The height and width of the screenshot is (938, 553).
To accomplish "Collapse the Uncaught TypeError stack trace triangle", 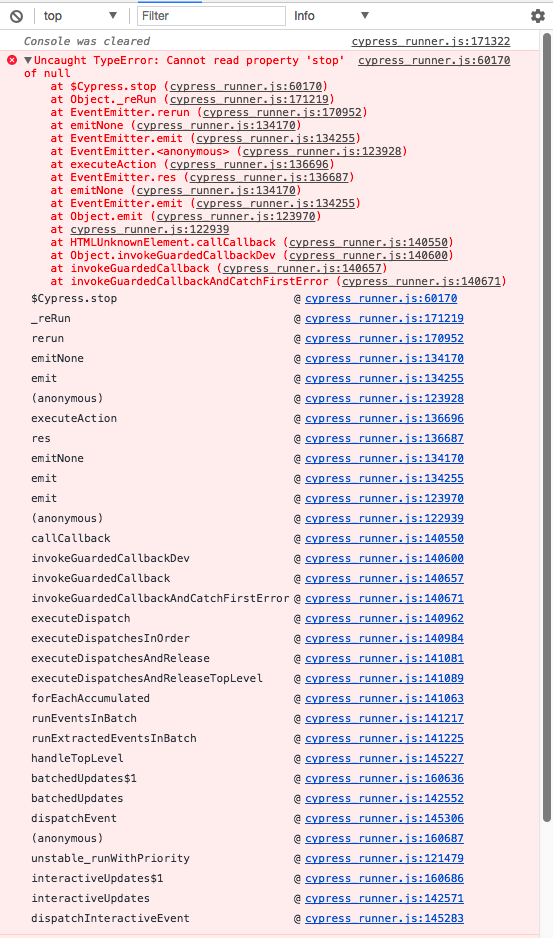I will click(28, 60).
